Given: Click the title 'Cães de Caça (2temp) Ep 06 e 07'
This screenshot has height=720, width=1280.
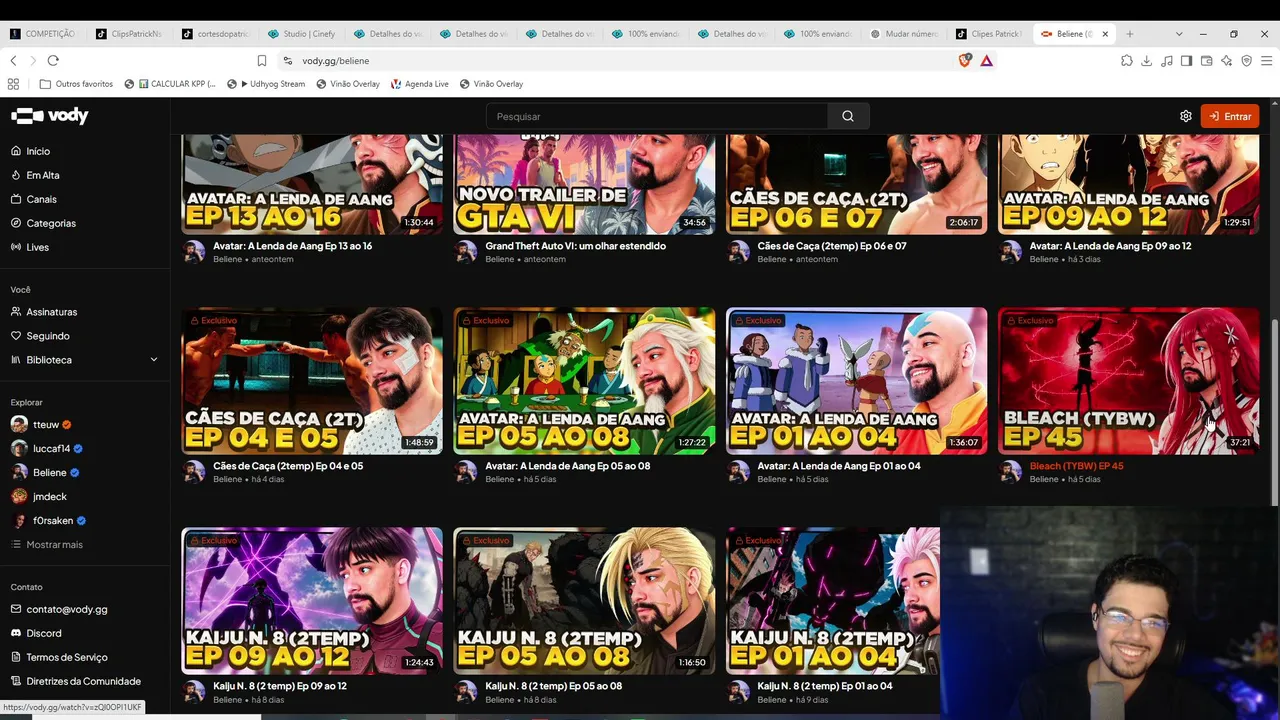Looking at the screenshot, I should point(831,246).
